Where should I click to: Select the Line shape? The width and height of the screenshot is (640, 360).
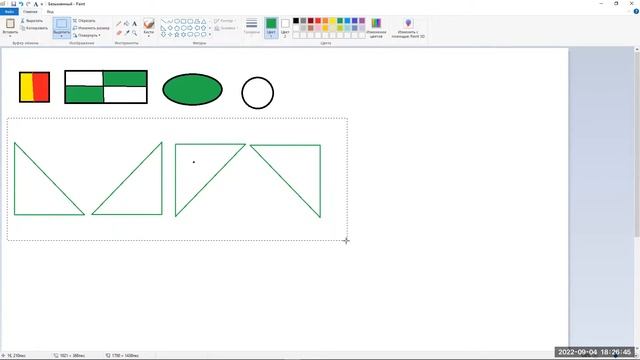[163, 21]
